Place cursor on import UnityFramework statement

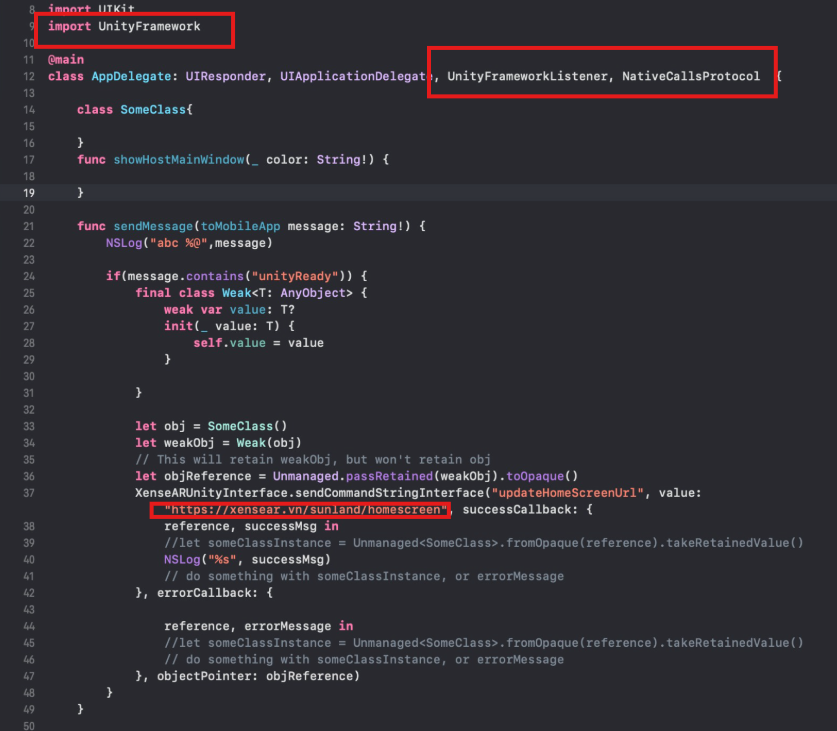[124, 27]
